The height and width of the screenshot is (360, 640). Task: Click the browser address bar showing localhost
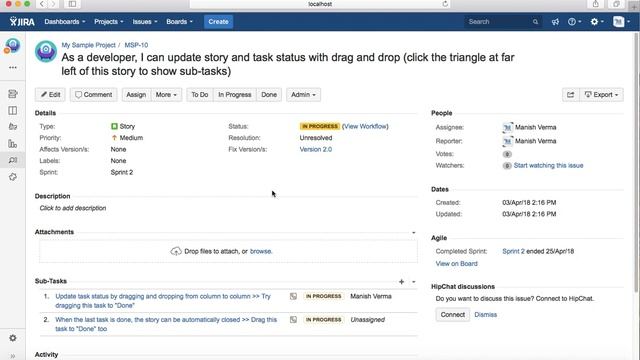(x=320, y=4)
